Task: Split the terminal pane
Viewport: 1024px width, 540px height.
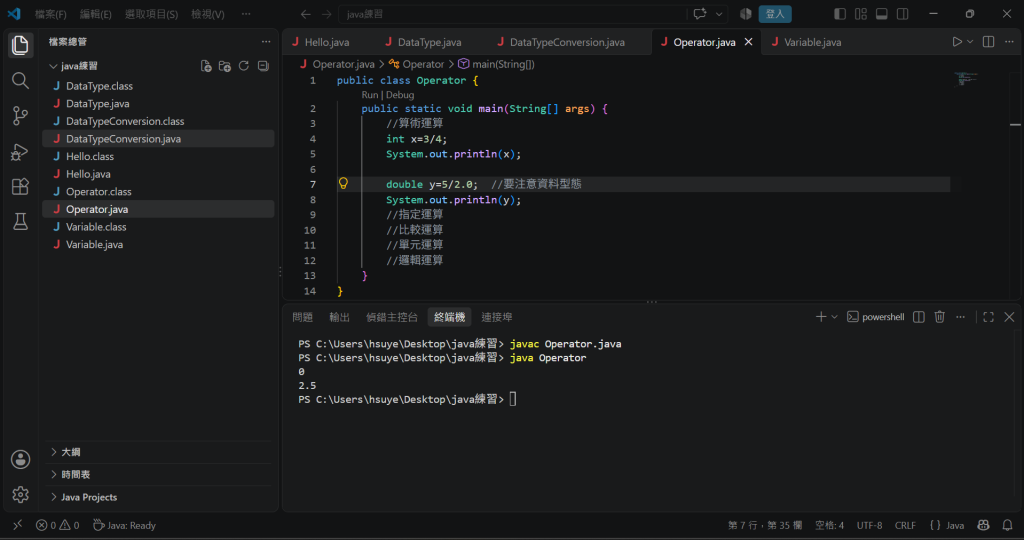Action: (918, 317)
